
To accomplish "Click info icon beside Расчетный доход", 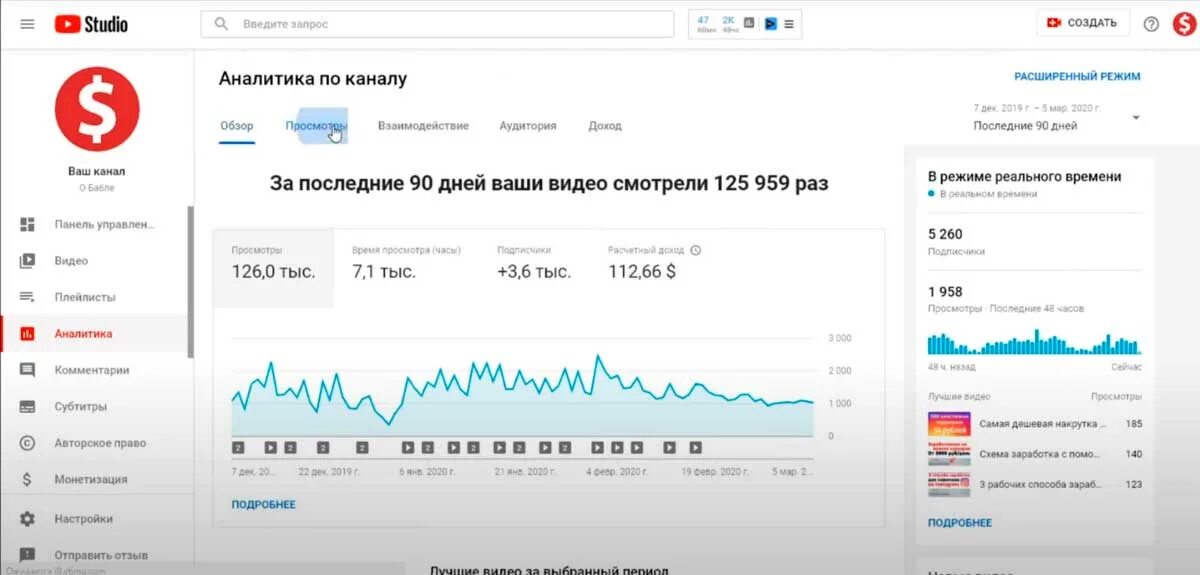I will (x=696, y=250).
